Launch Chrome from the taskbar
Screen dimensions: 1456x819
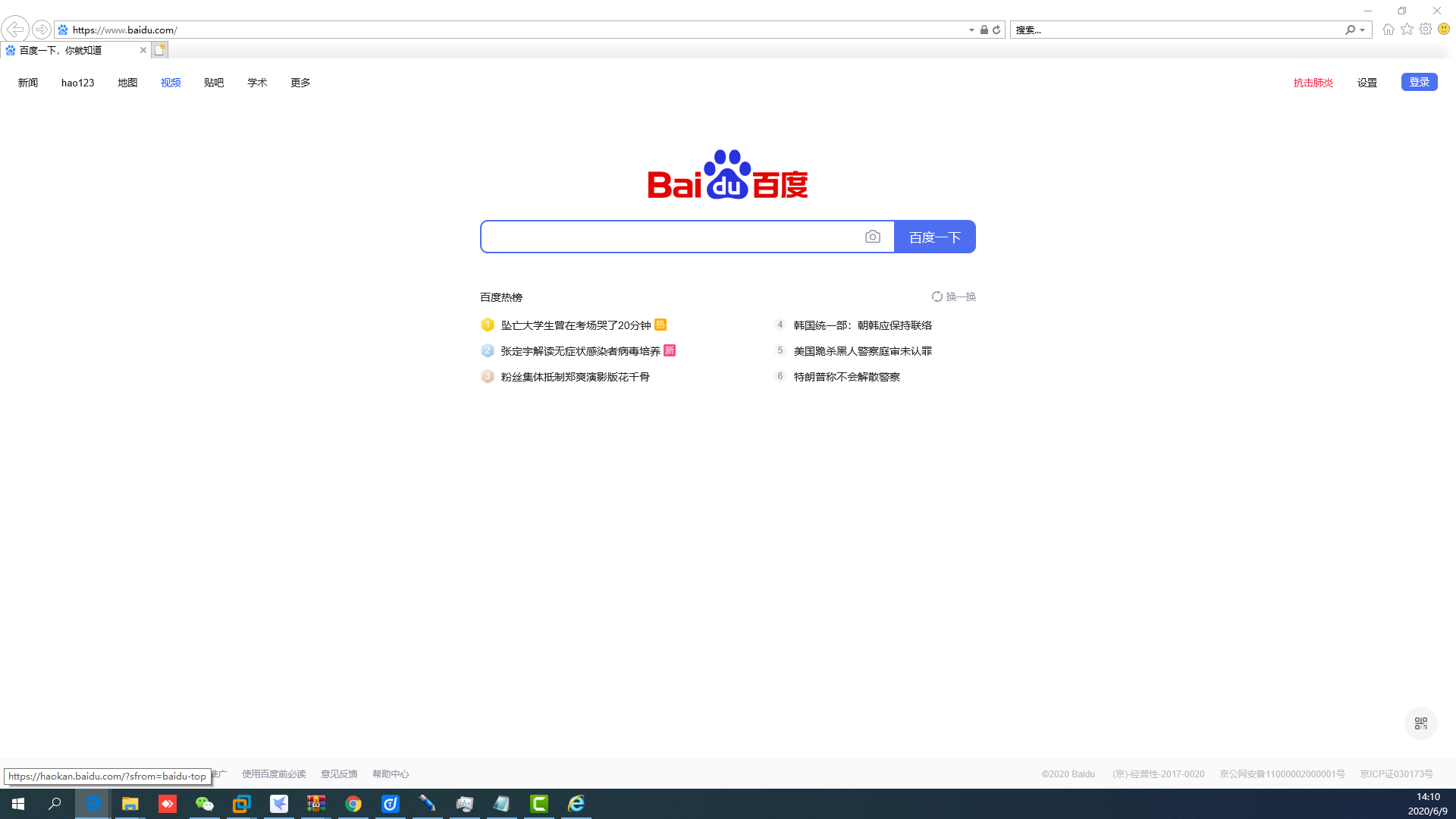pyautogui.click(x=353, y=804)
